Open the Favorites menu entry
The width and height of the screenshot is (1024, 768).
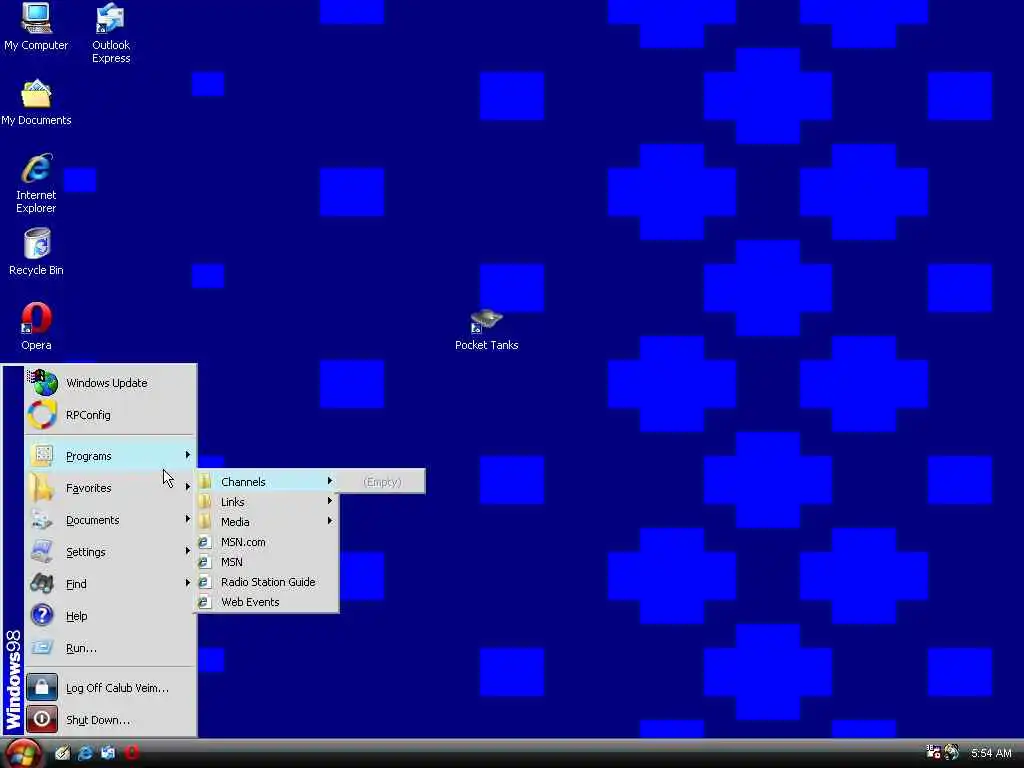point(110,488)
